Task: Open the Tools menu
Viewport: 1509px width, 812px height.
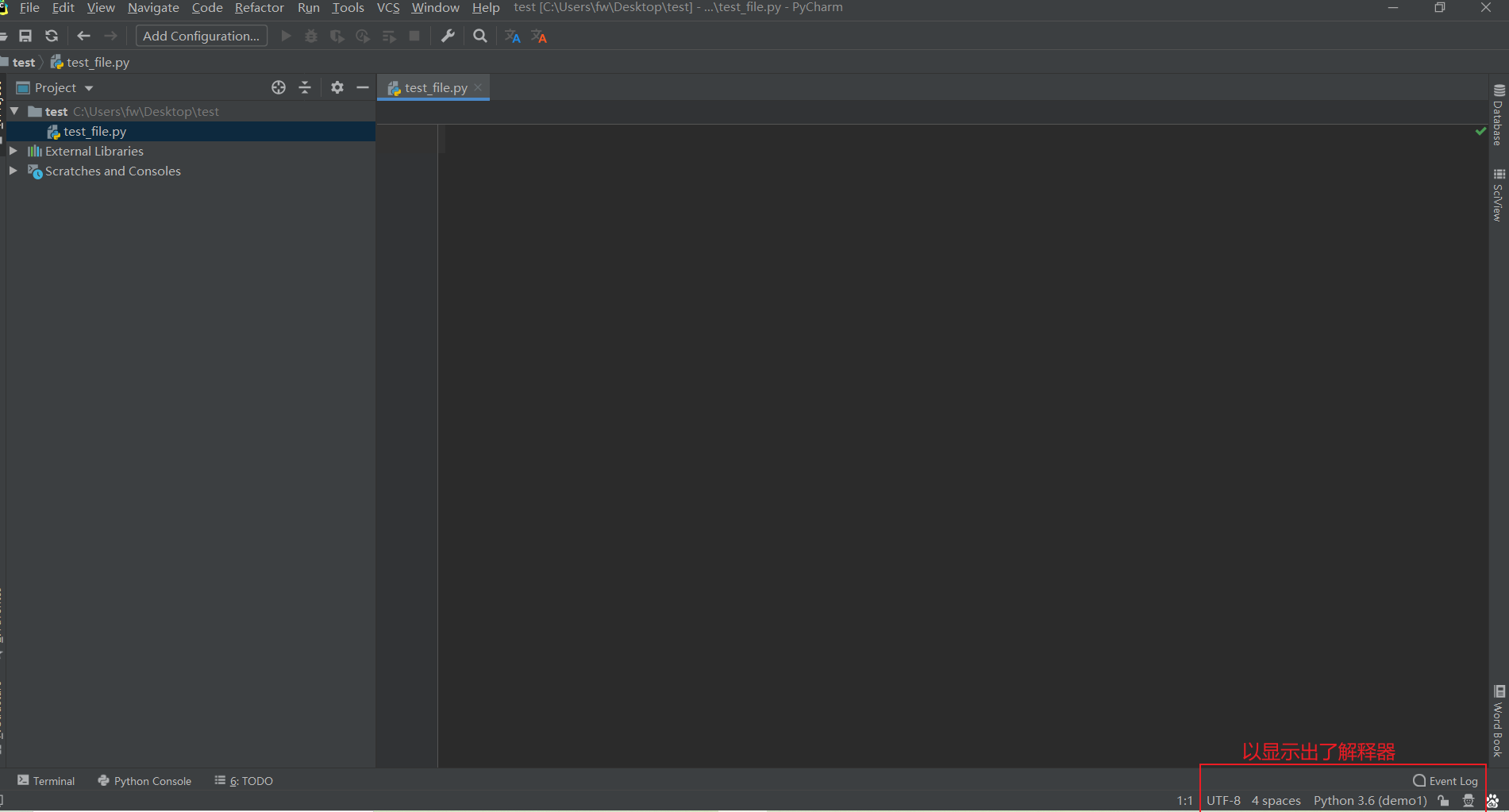Action: pyautogui.click(x=348, y=8)
